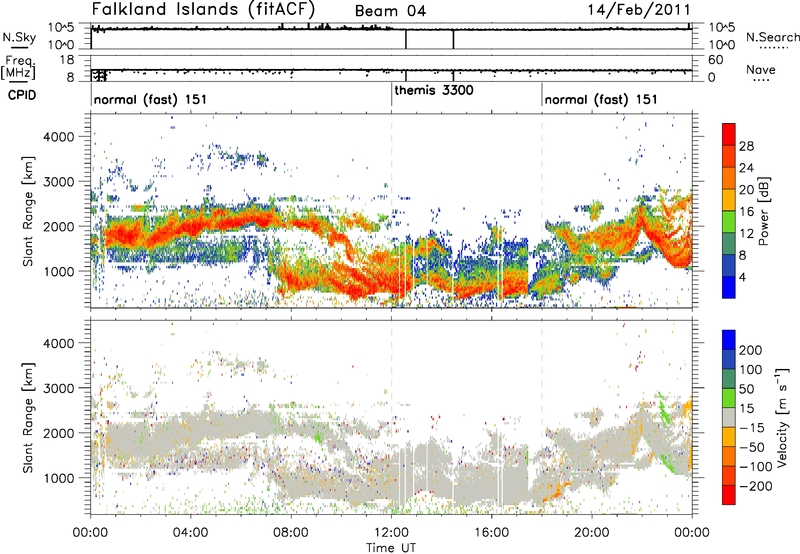Click the '28' value on Power colorbar
The image size is (800, 554).
746,146
